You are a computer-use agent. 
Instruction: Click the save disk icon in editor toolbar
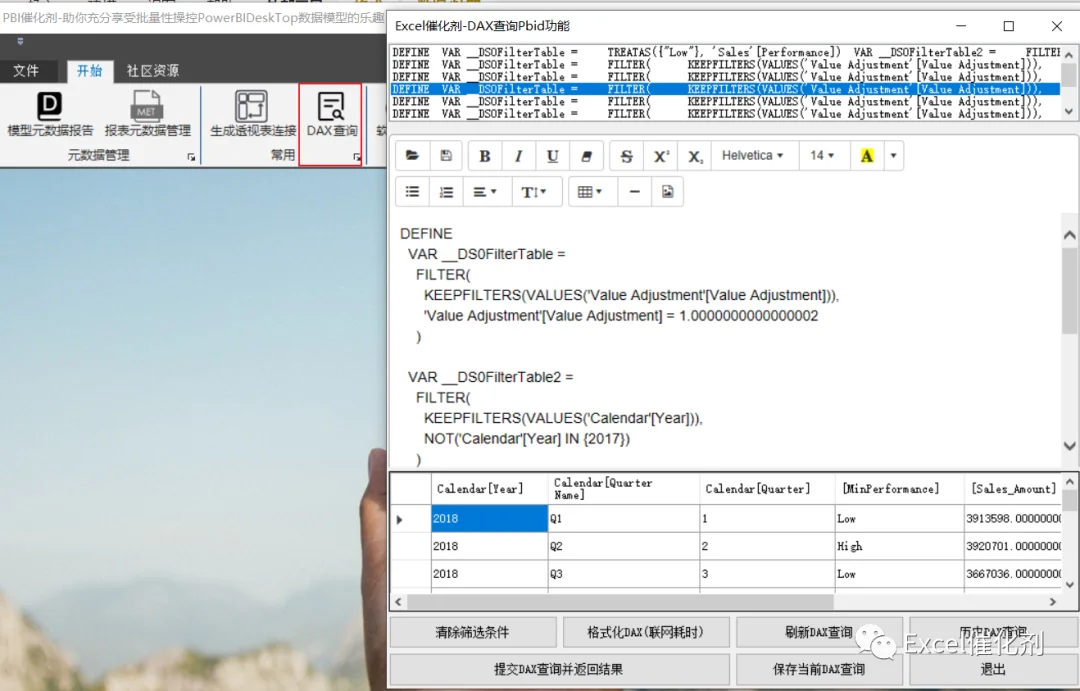pyautogui.click(x=446, y=156)
